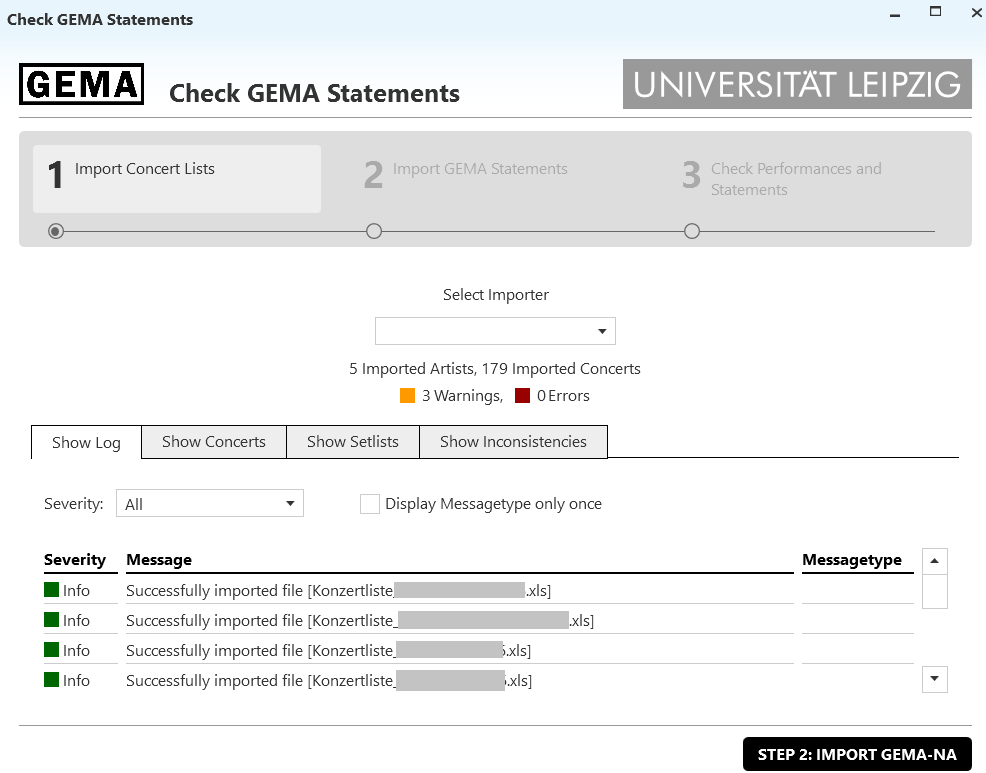
Task: Go to step Import GEMA Statements
Action: click(480, 170)
